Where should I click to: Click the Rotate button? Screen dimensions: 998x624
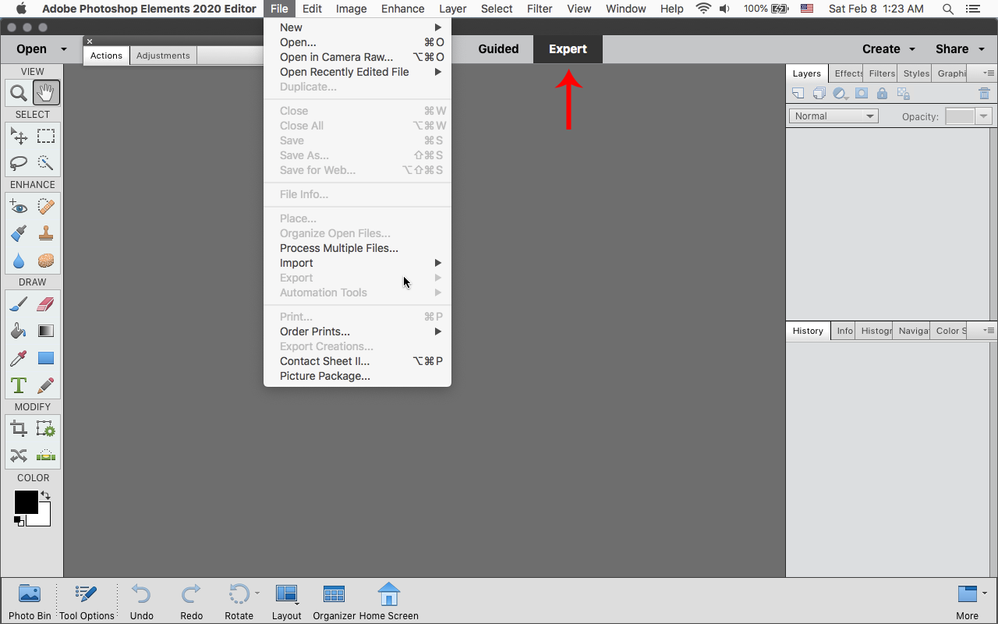[x=239, y=602]
